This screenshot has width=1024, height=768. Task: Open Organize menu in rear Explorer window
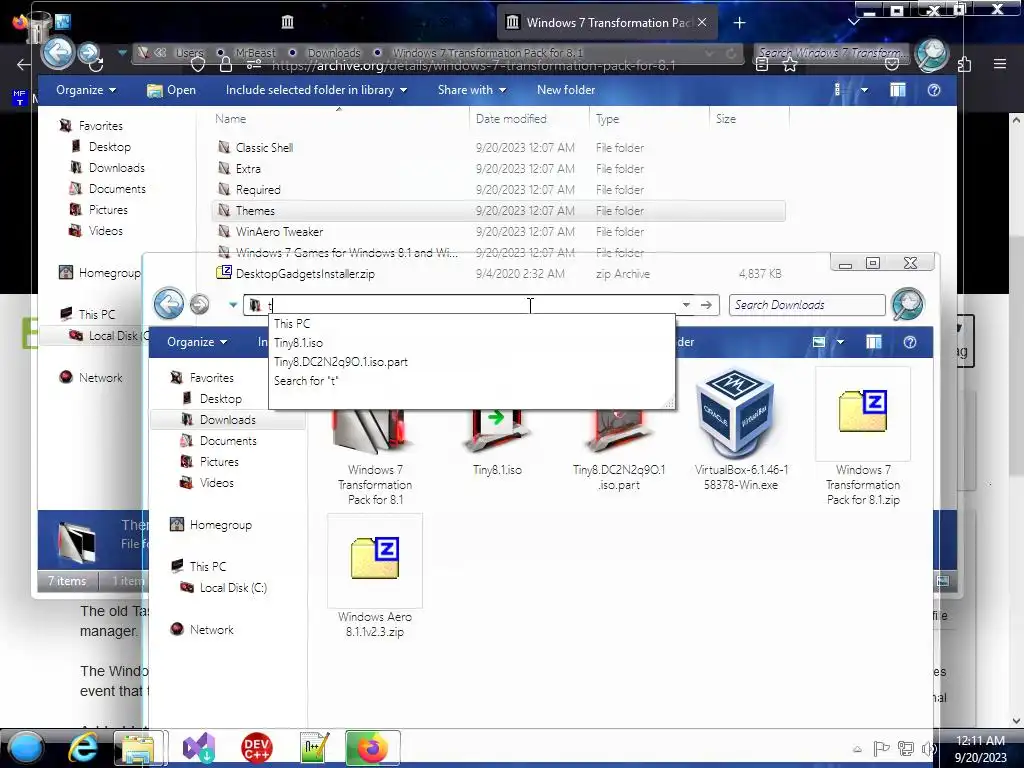(x=86, y=90)
